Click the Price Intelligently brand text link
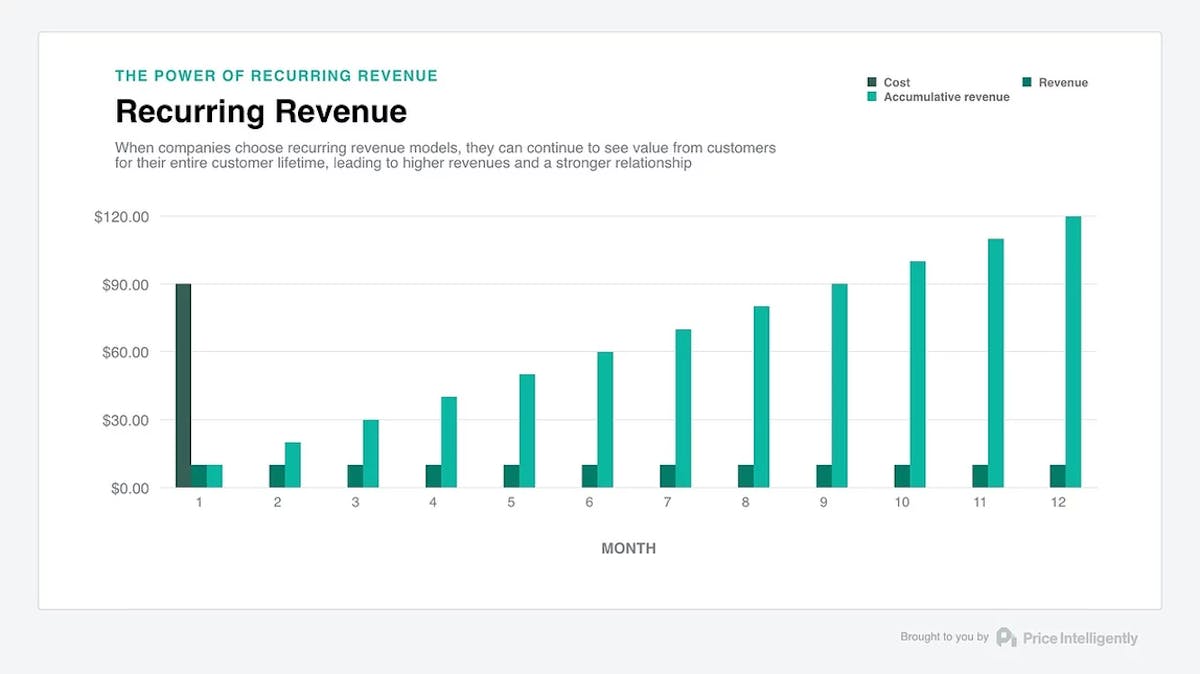 coord(1080,637)
